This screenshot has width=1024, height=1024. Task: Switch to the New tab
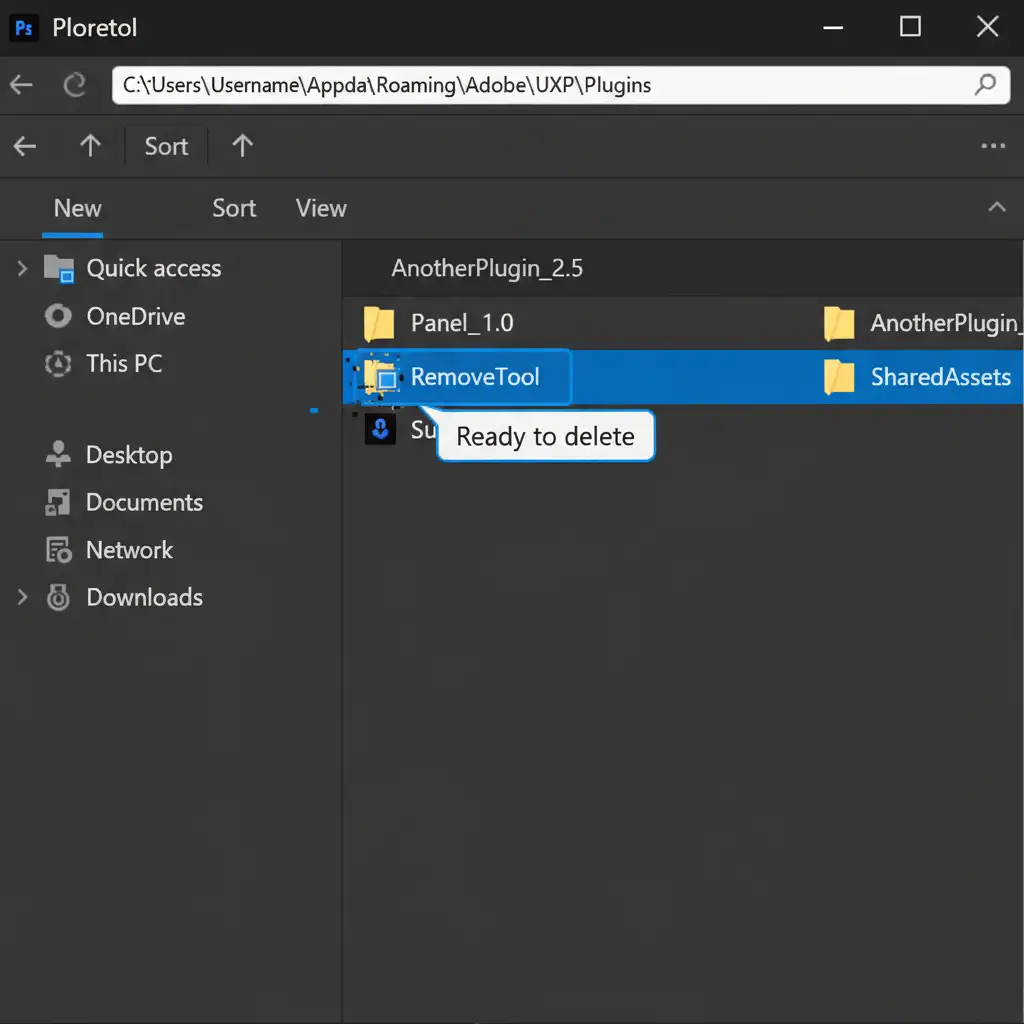point(77,208)
